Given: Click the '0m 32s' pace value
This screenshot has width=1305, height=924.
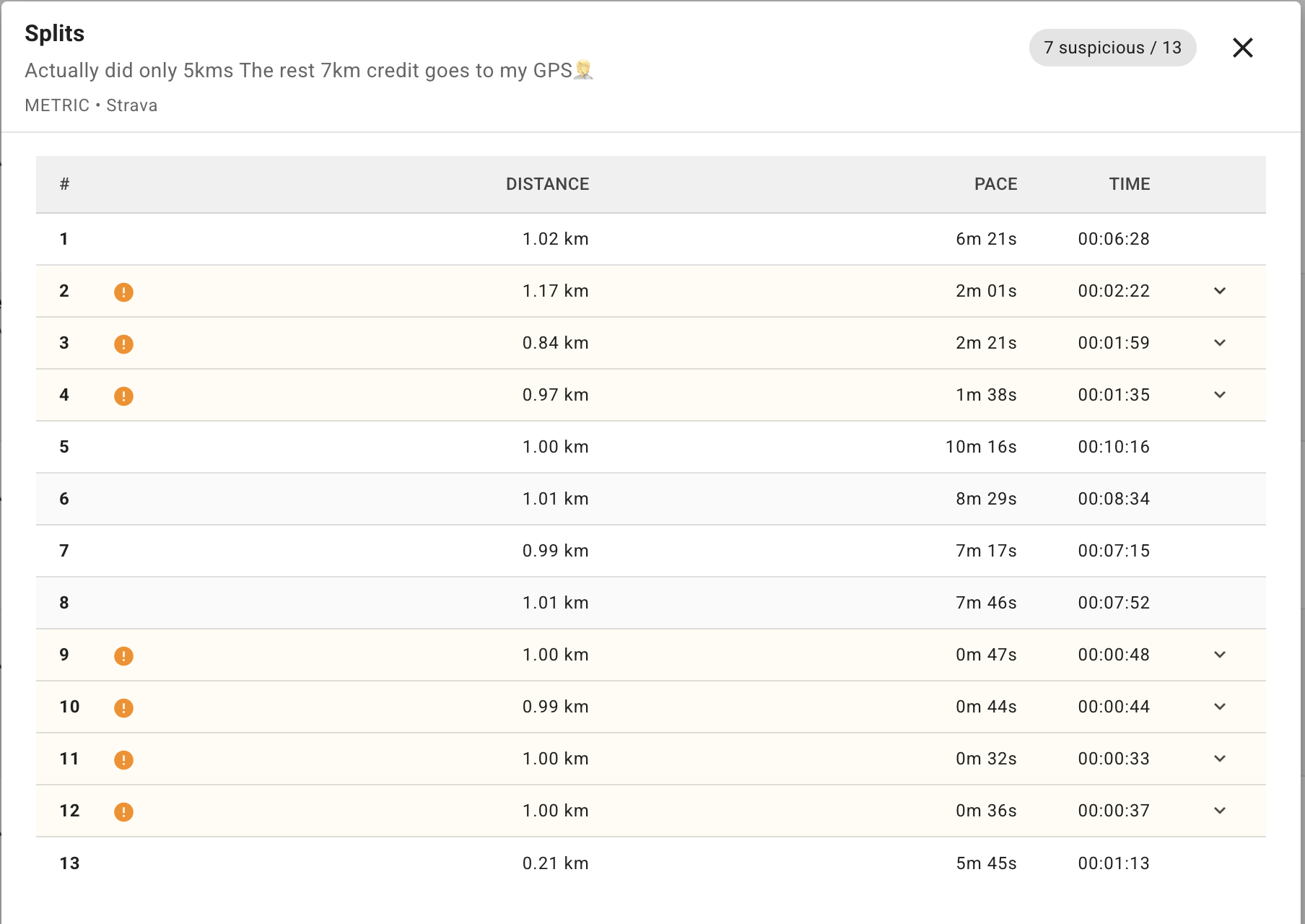Looking at the screenshot, I should (986, 759).
